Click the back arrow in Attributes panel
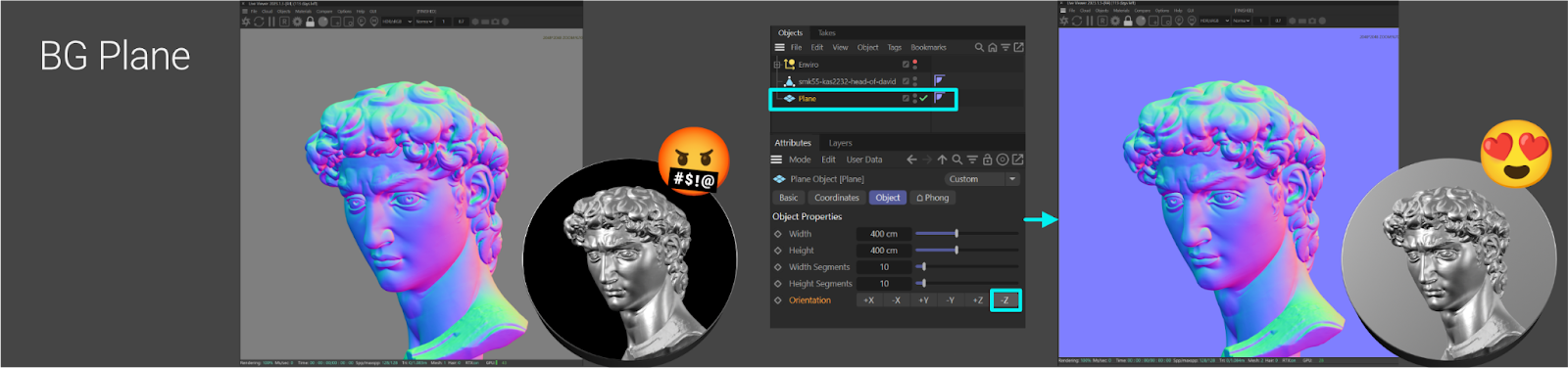 (911, 160)
